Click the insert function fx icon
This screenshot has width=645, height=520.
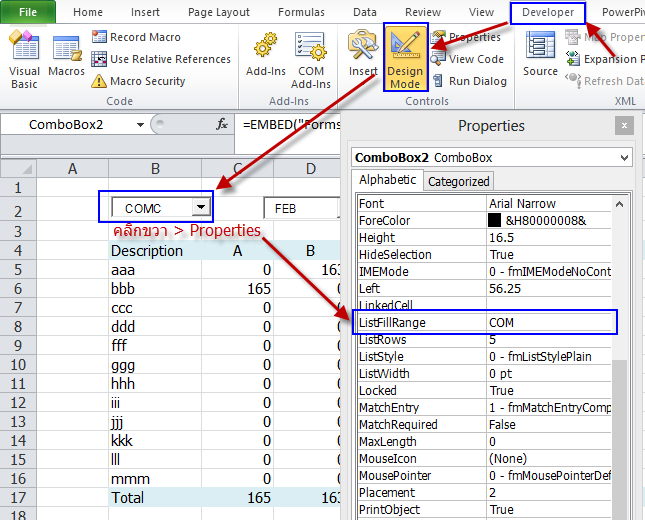tap(222, 125)
